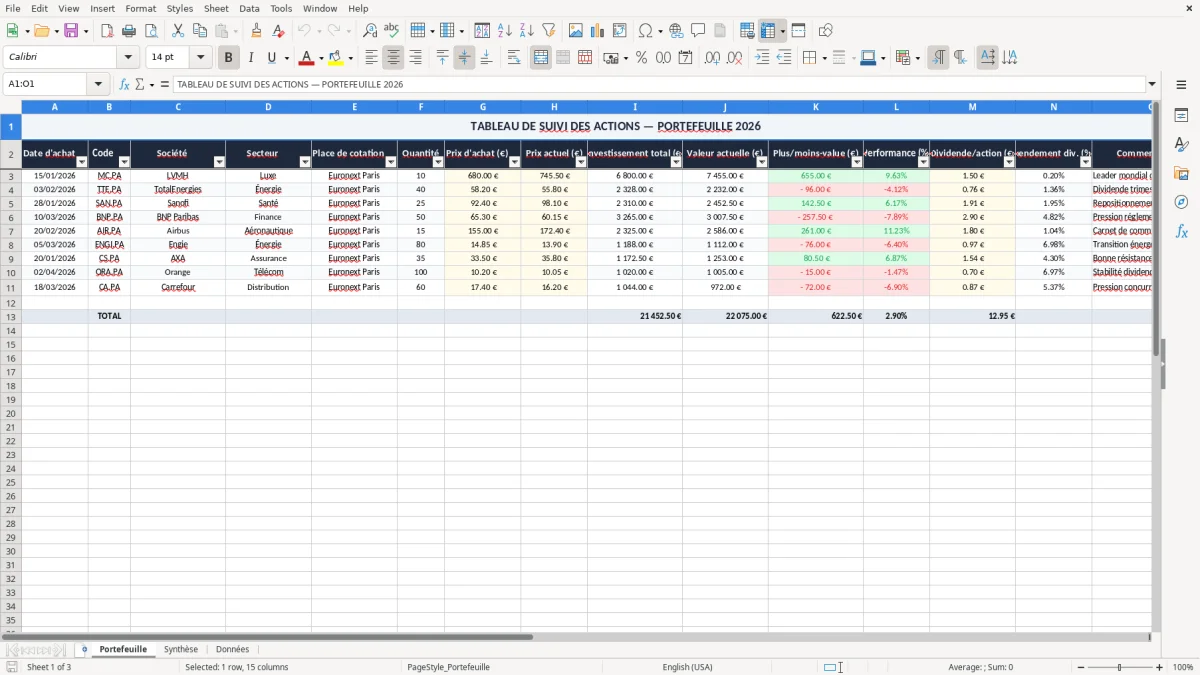The width and height of the screenshot is (1200, 675).
Task: Insert chart icon
Action: (598, 31)
